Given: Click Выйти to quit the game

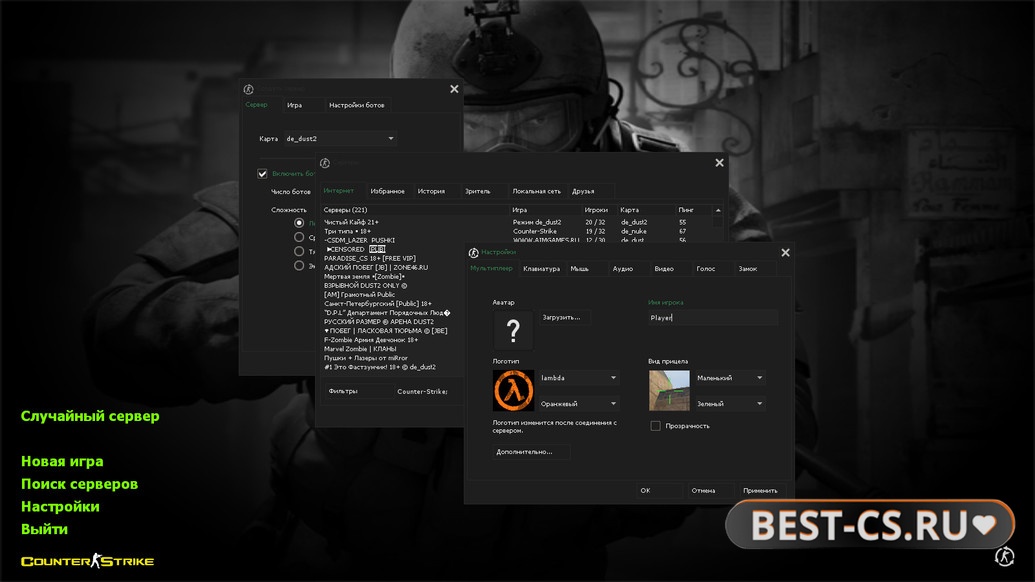Looking at the screenshot, I should [x=44, y=529].
